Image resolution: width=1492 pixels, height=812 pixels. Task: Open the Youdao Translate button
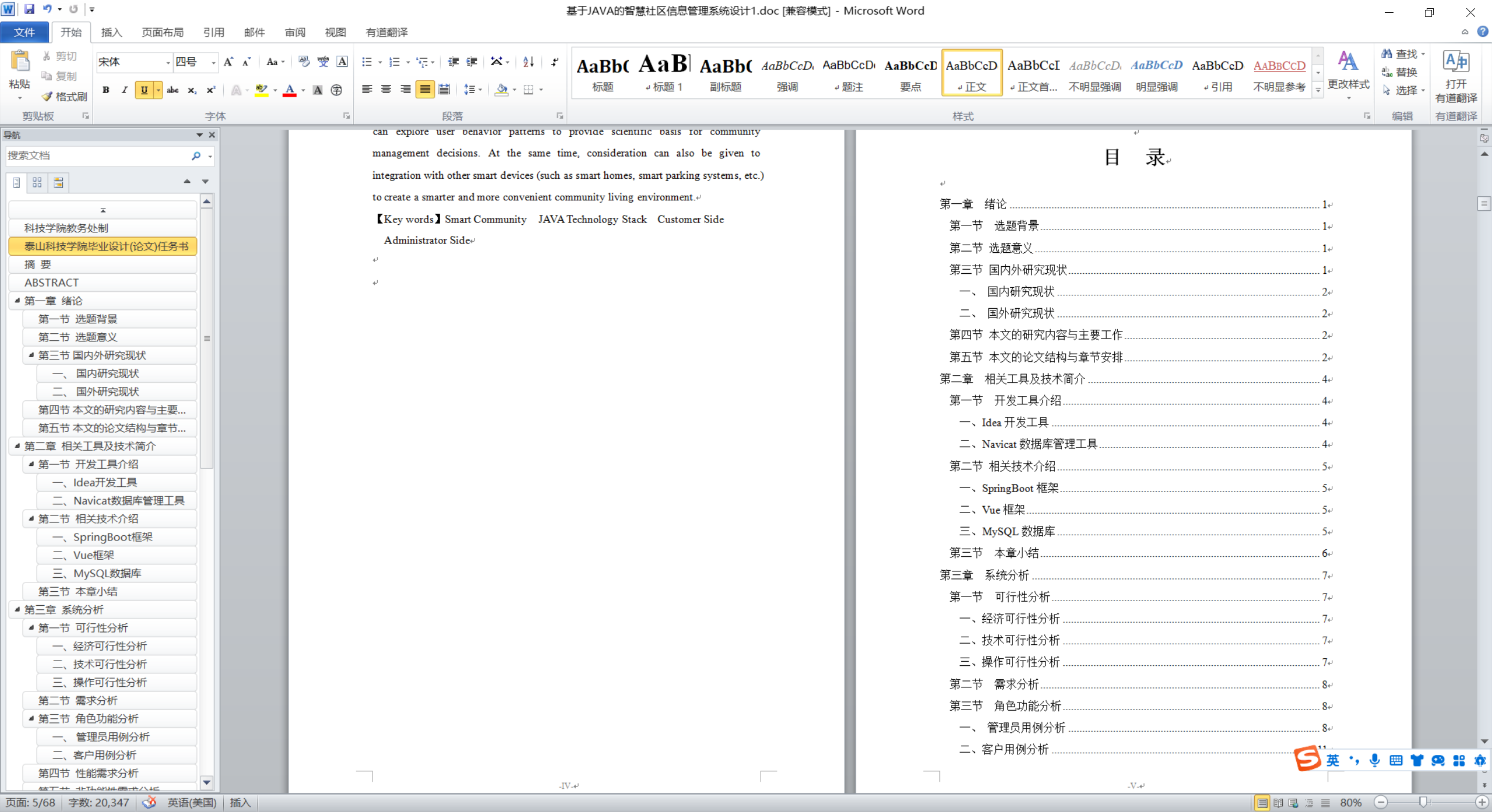(1456, 76)
